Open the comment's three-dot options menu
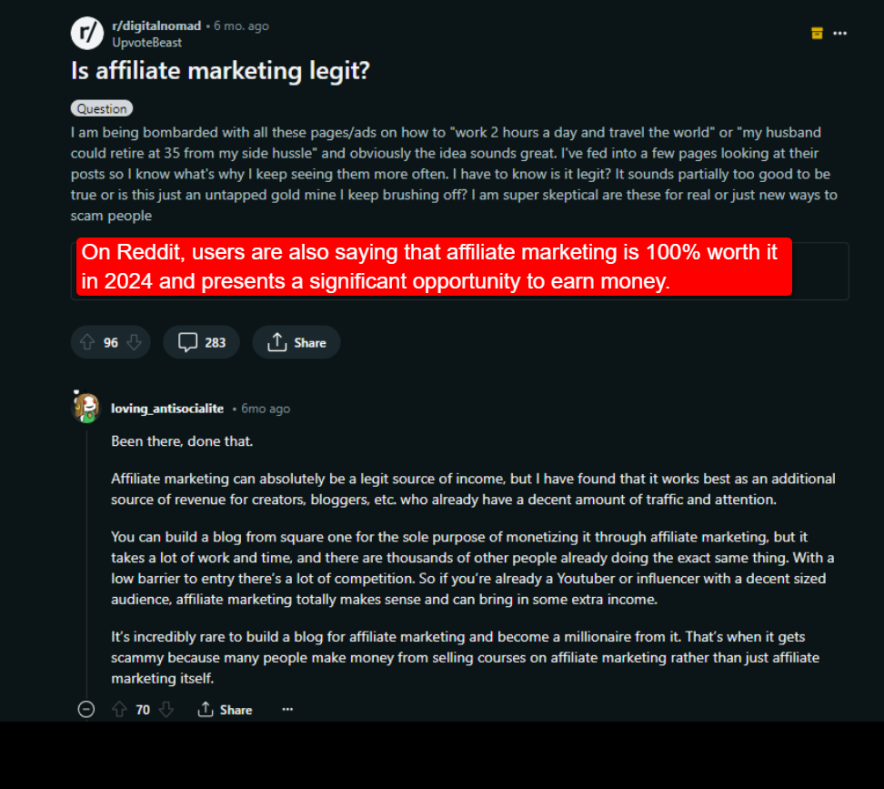The image size is (884, 789). 287,709
